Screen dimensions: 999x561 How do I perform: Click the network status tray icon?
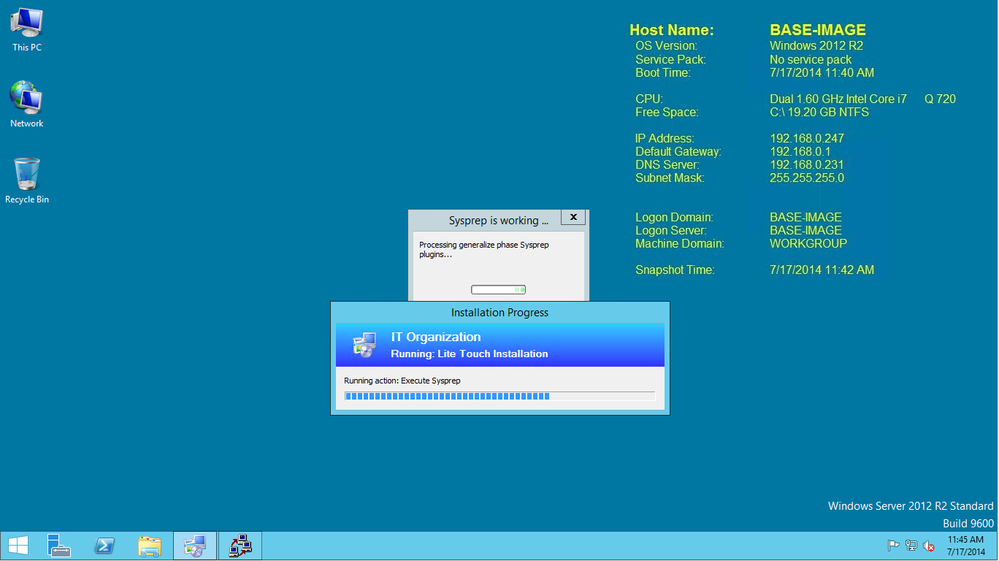click(x=911, y=546)
